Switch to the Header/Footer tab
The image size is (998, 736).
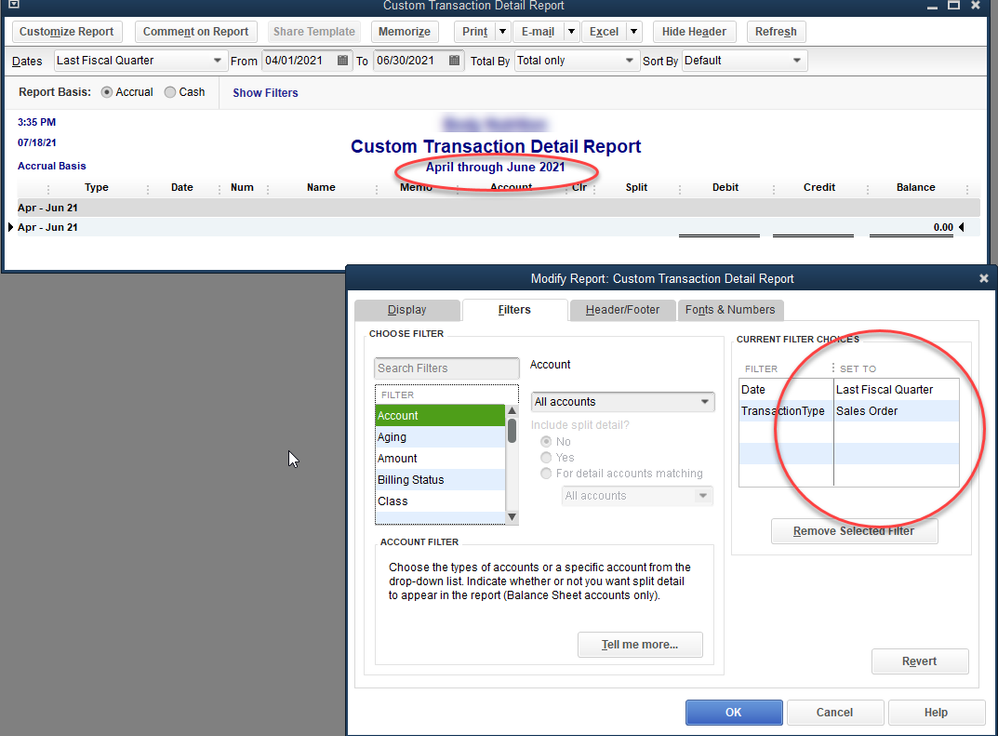(621, 310)
